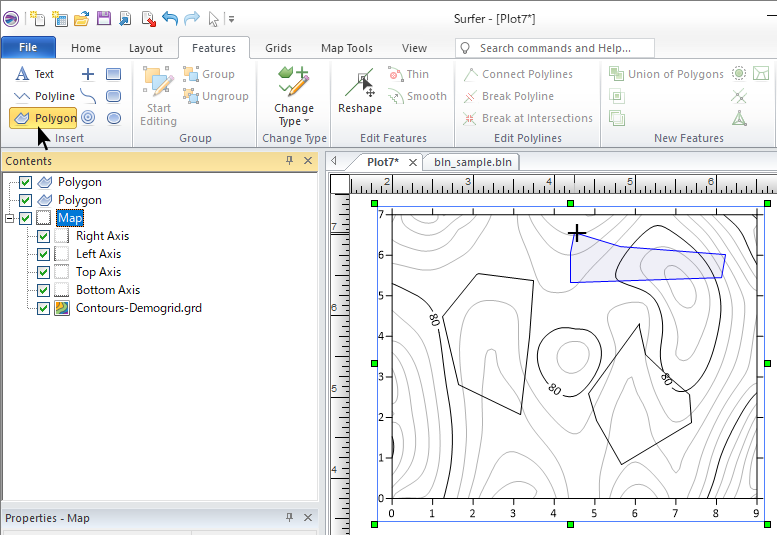777x535 pixels.
Task: Click the Create Intersection Points icon
Action: pos(739,96)
